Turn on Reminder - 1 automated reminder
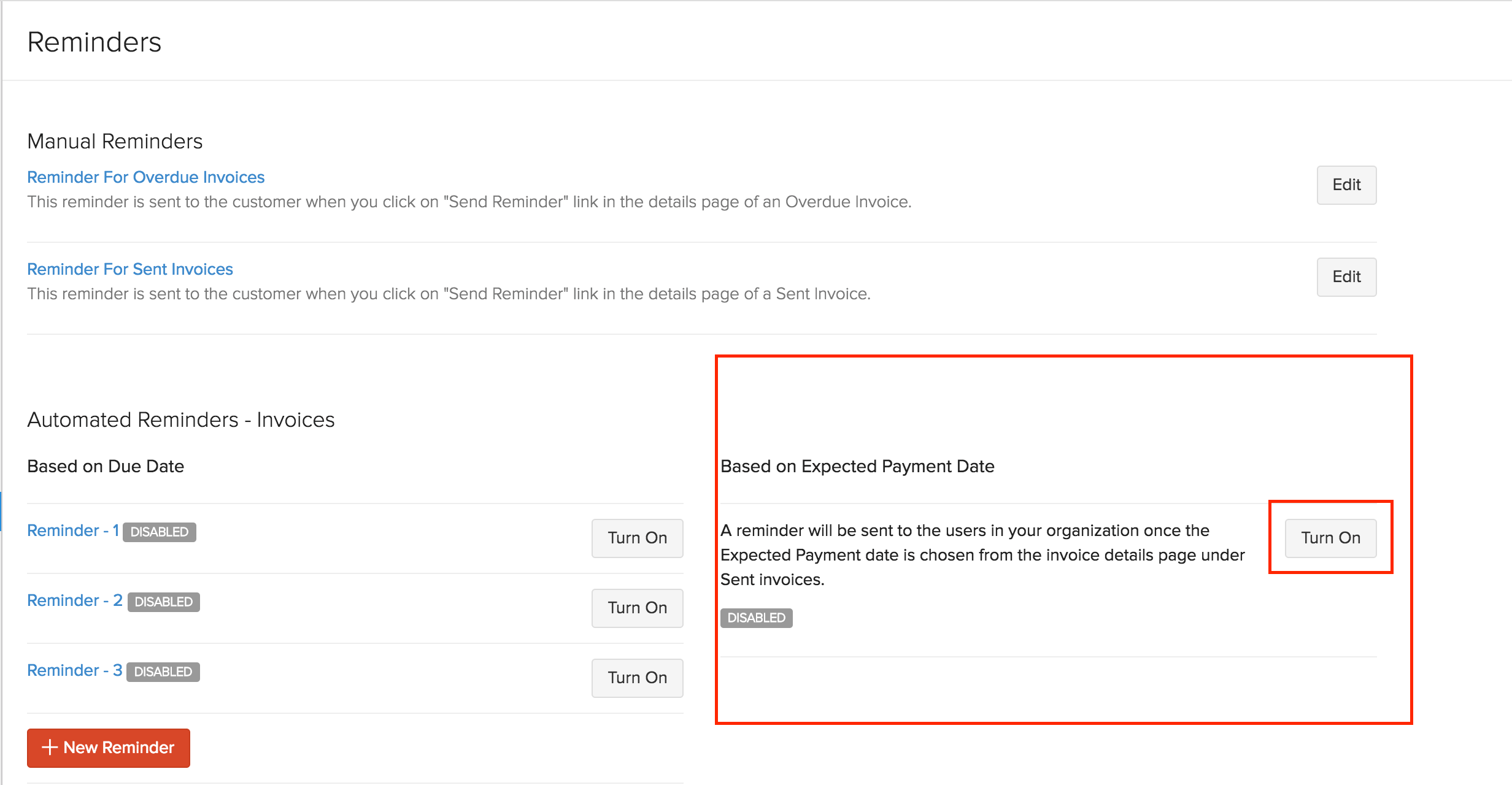This screenshot has width=1512, height=785. click(x=638, y=538)
